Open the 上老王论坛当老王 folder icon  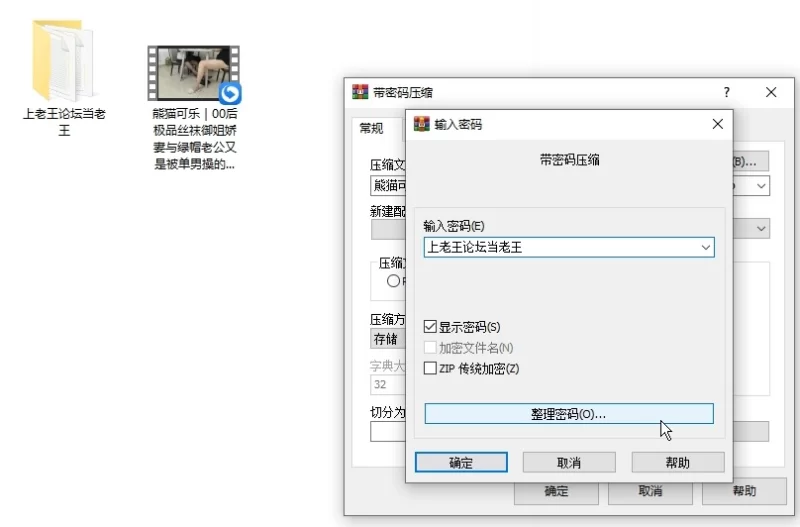64,60
